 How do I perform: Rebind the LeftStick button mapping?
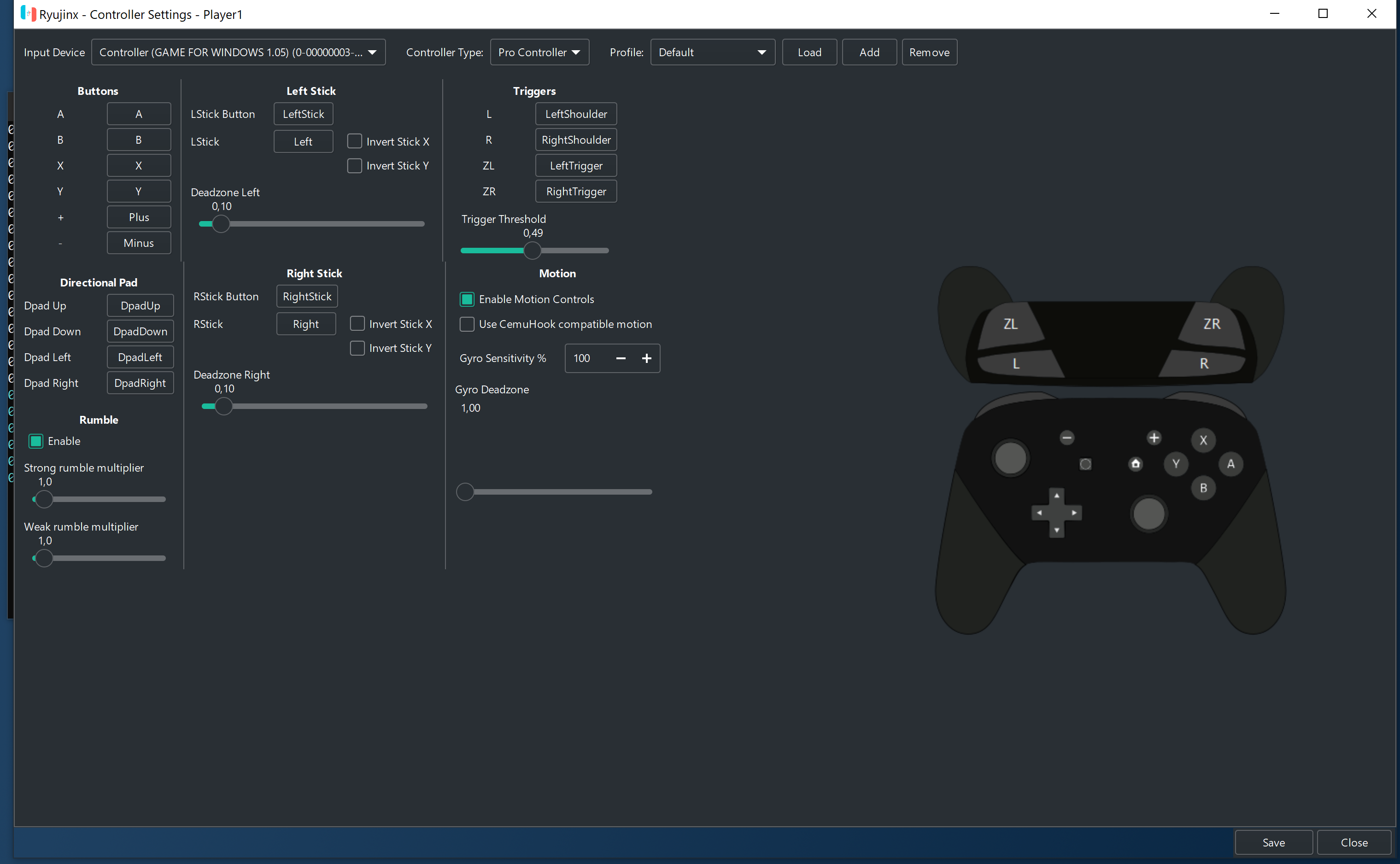click(x=304, y=114)
